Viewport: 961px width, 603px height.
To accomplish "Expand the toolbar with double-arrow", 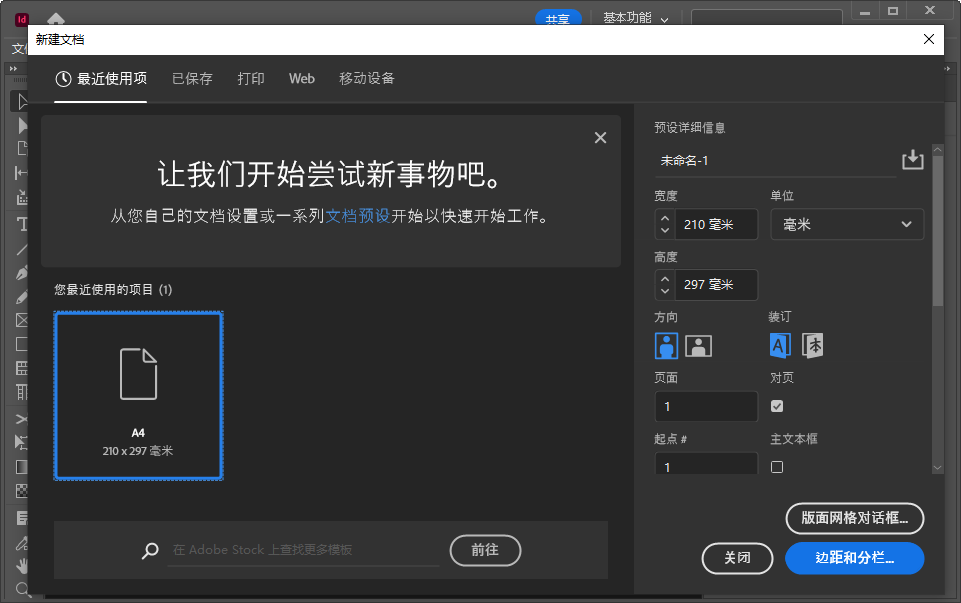I will click(x=13, y=69).
